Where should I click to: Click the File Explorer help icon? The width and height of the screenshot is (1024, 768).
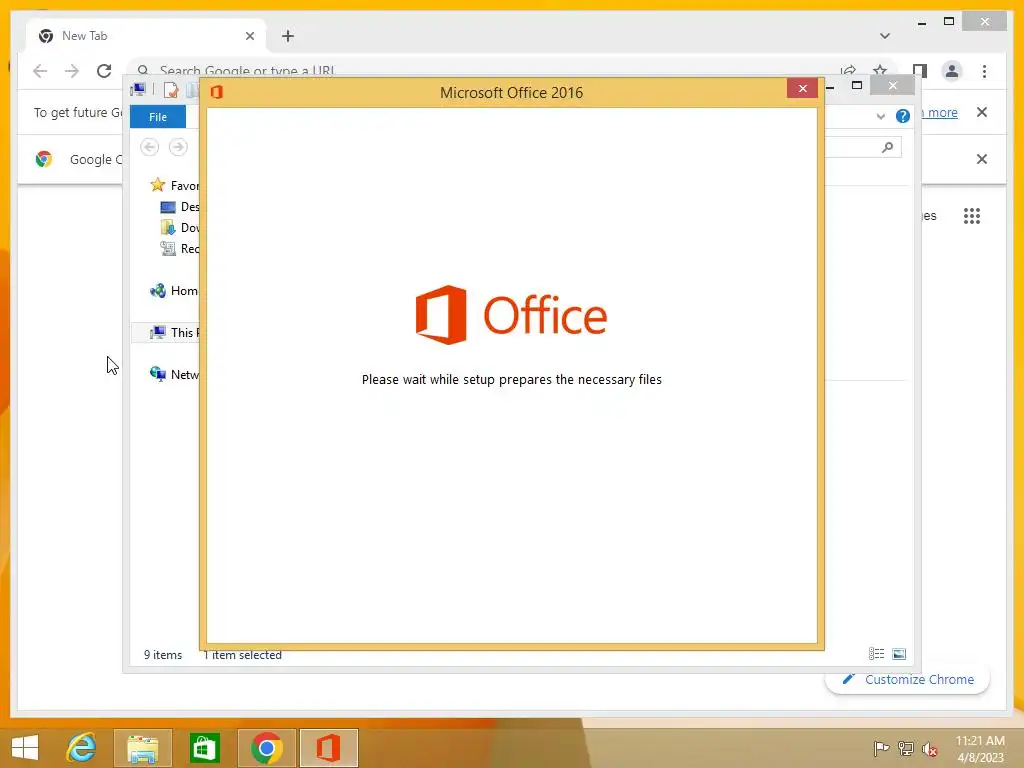(903, 116)
